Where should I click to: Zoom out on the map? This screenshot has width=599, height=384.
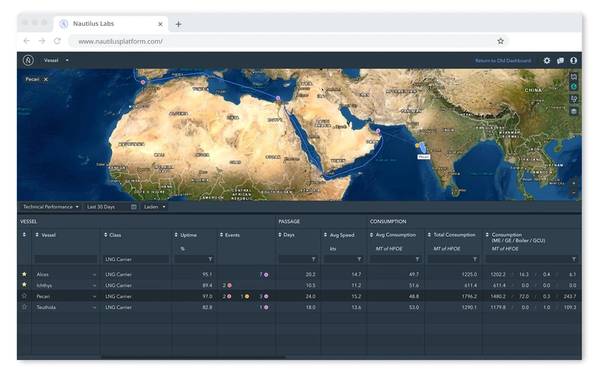pyautogui.click(x=573, y=193)
